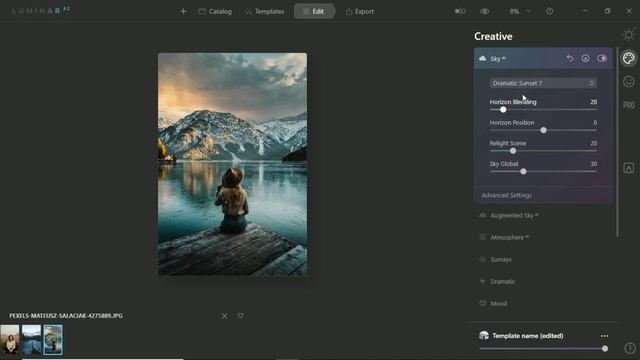Select the currently highlighted filmstrip thumbnail
The width and height of the screenshot is (640, 360).
53,340
